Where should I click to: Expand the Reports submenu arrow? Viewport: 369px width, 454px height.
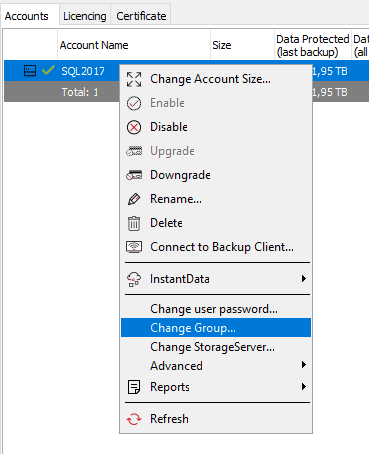point(303,386)
